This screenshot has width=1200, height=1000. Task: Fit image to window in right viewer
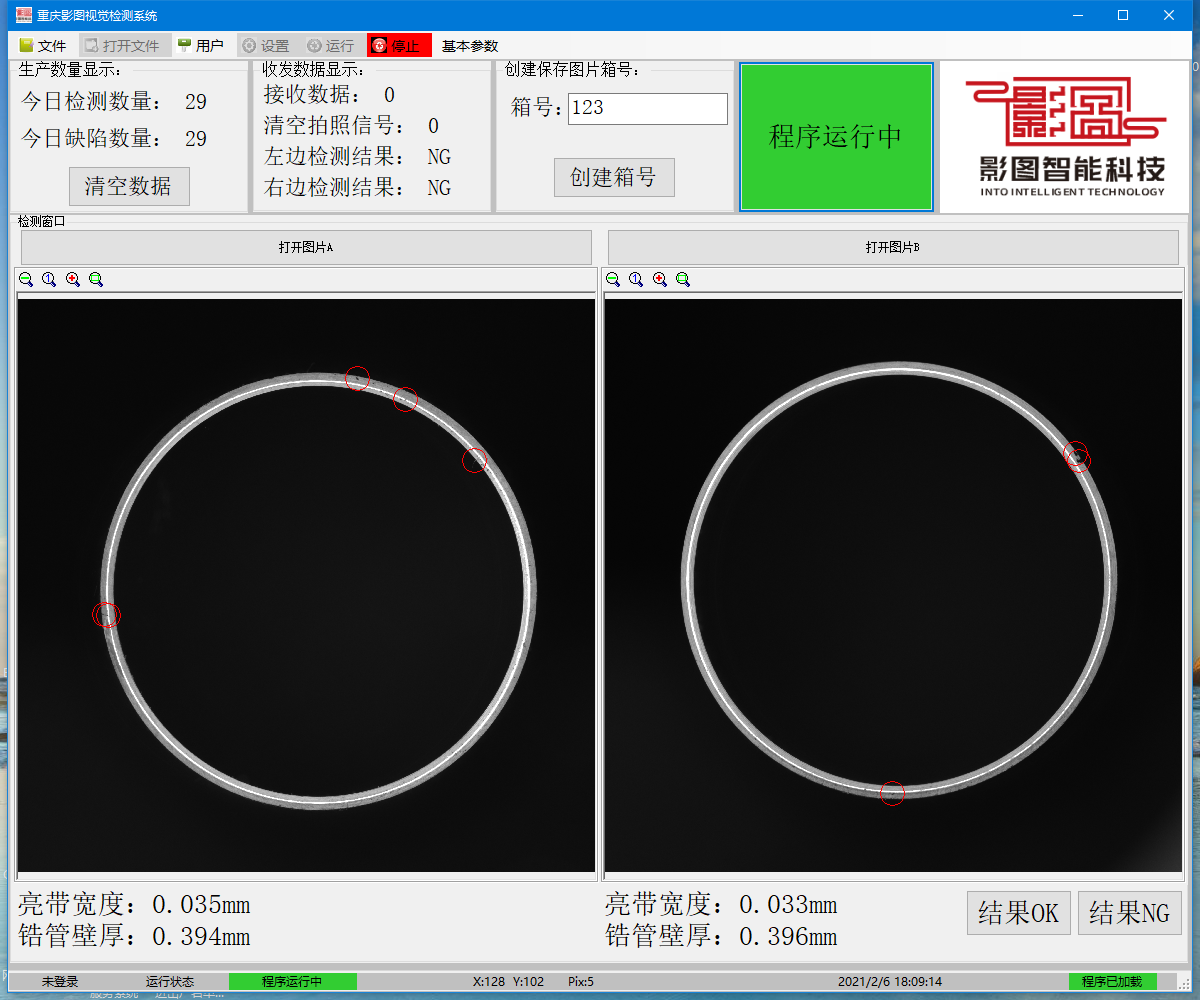click(x=683, y=280)
